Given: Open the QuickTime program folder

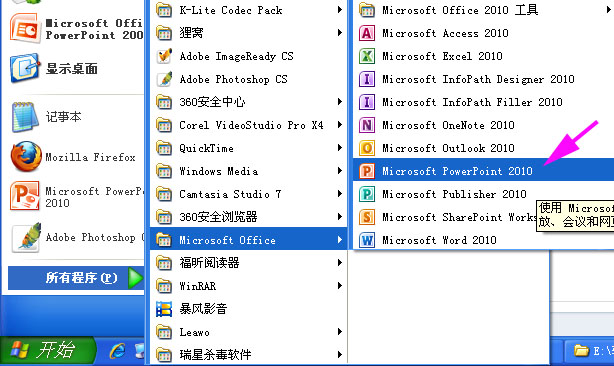Looking at the screenshot, I should click(x=249, y=148).
